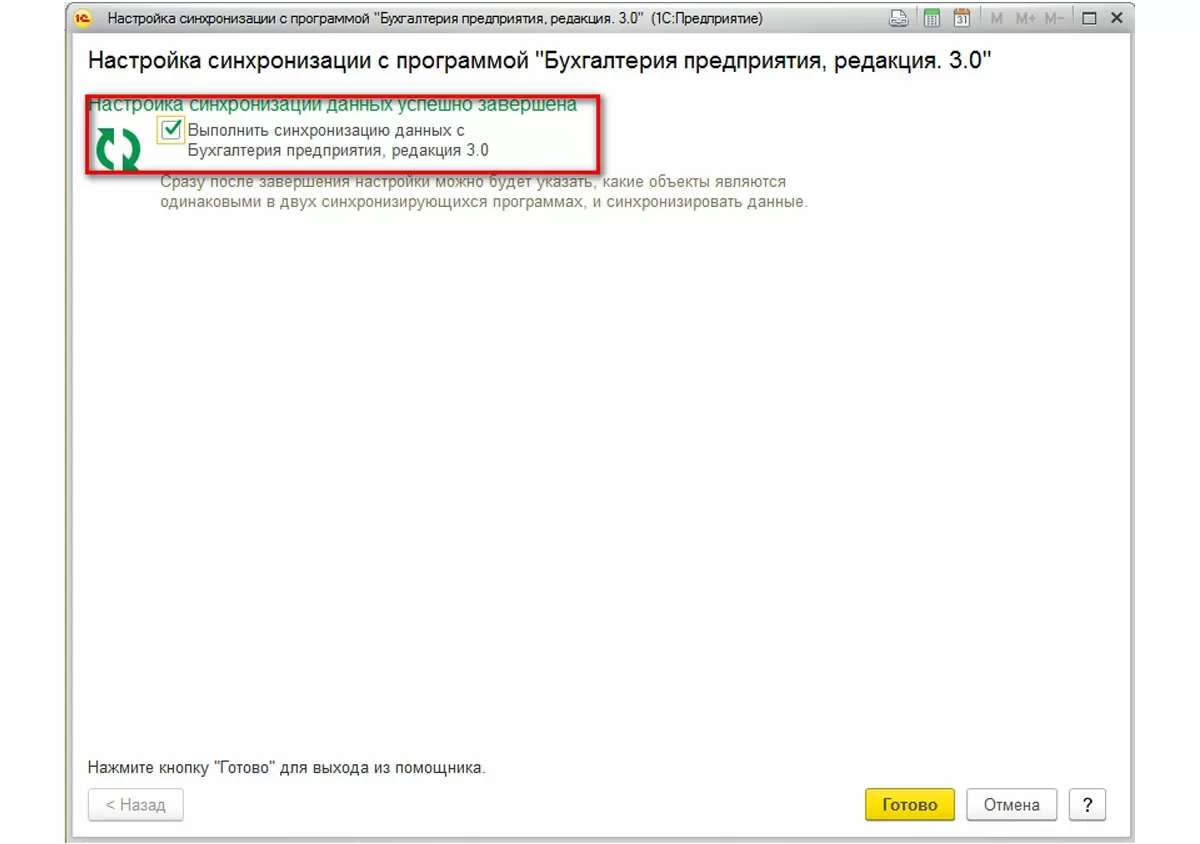Click the M memory button

click(x=996, y=18)
